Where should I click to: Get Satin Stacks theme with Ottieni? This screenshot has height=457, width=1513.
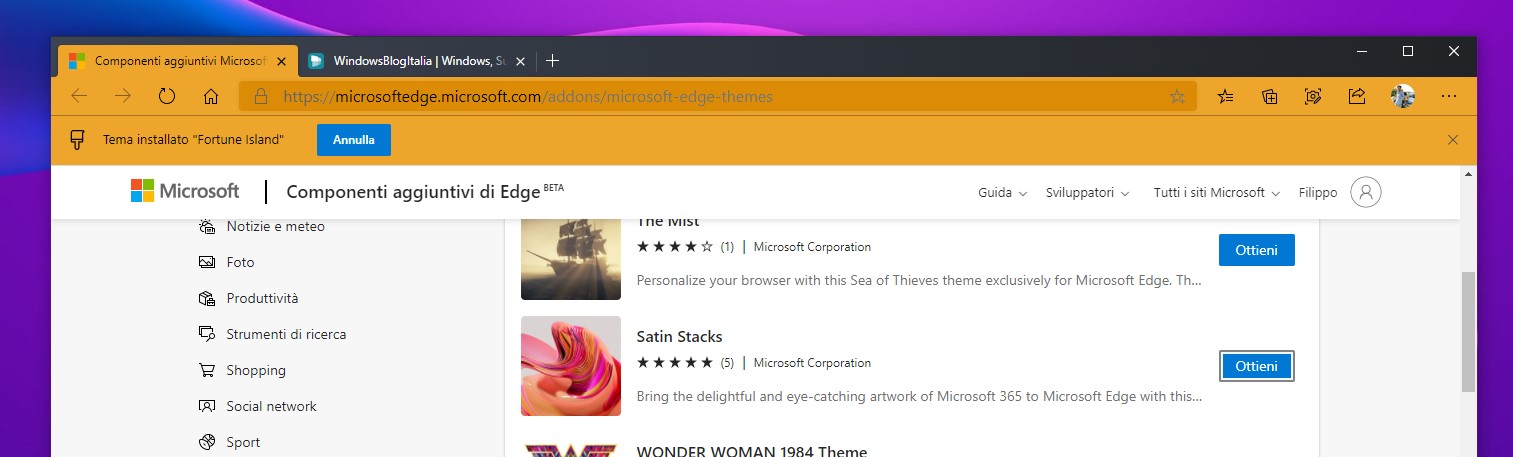coord(1257,366)
